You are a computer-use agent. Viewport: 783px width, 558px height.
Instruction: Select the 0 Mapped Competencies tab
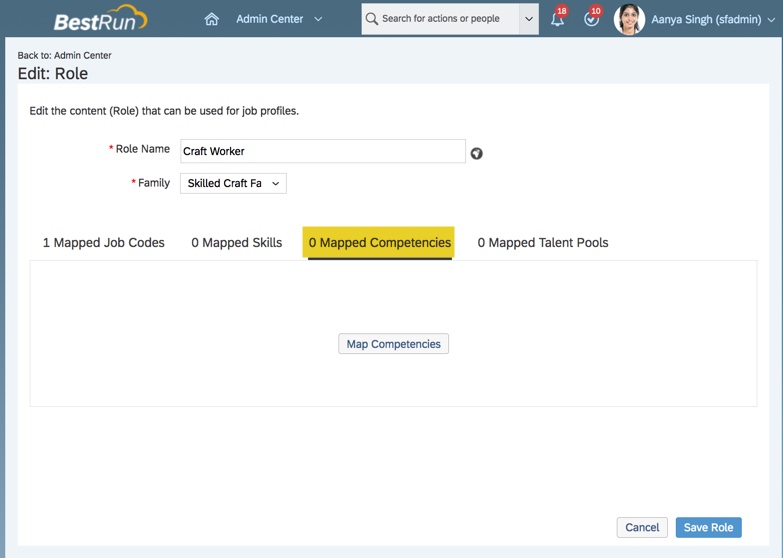point(379,242)
